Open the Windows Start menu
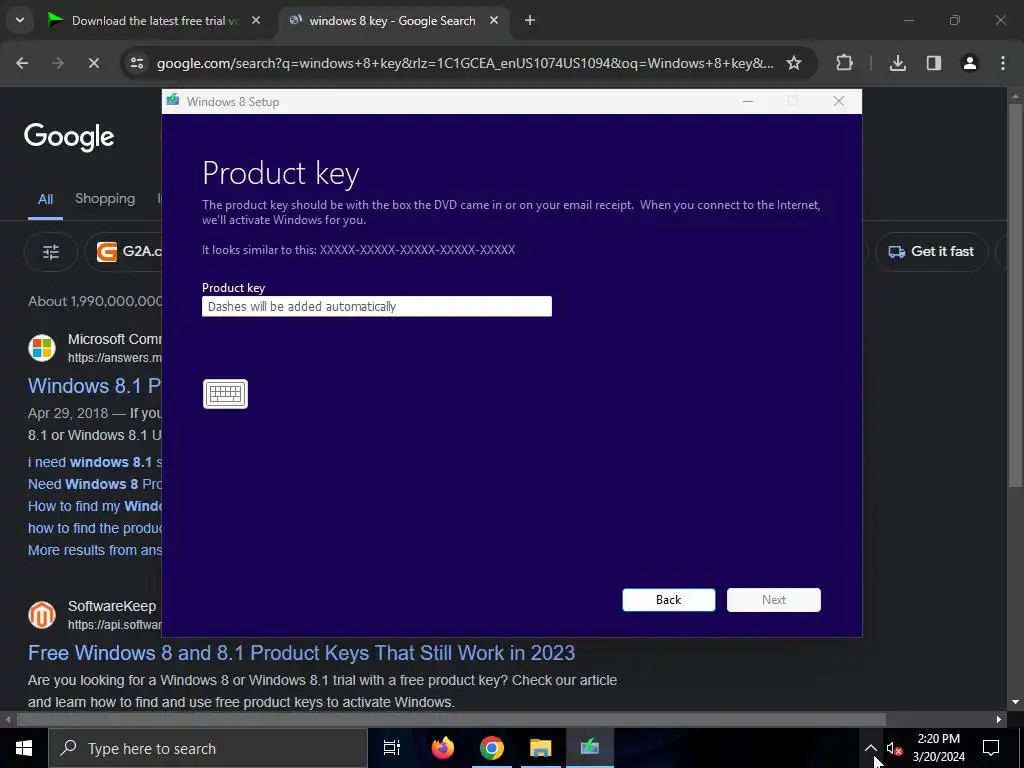Viewport: 1024px width, 768px height. point(24,748)
